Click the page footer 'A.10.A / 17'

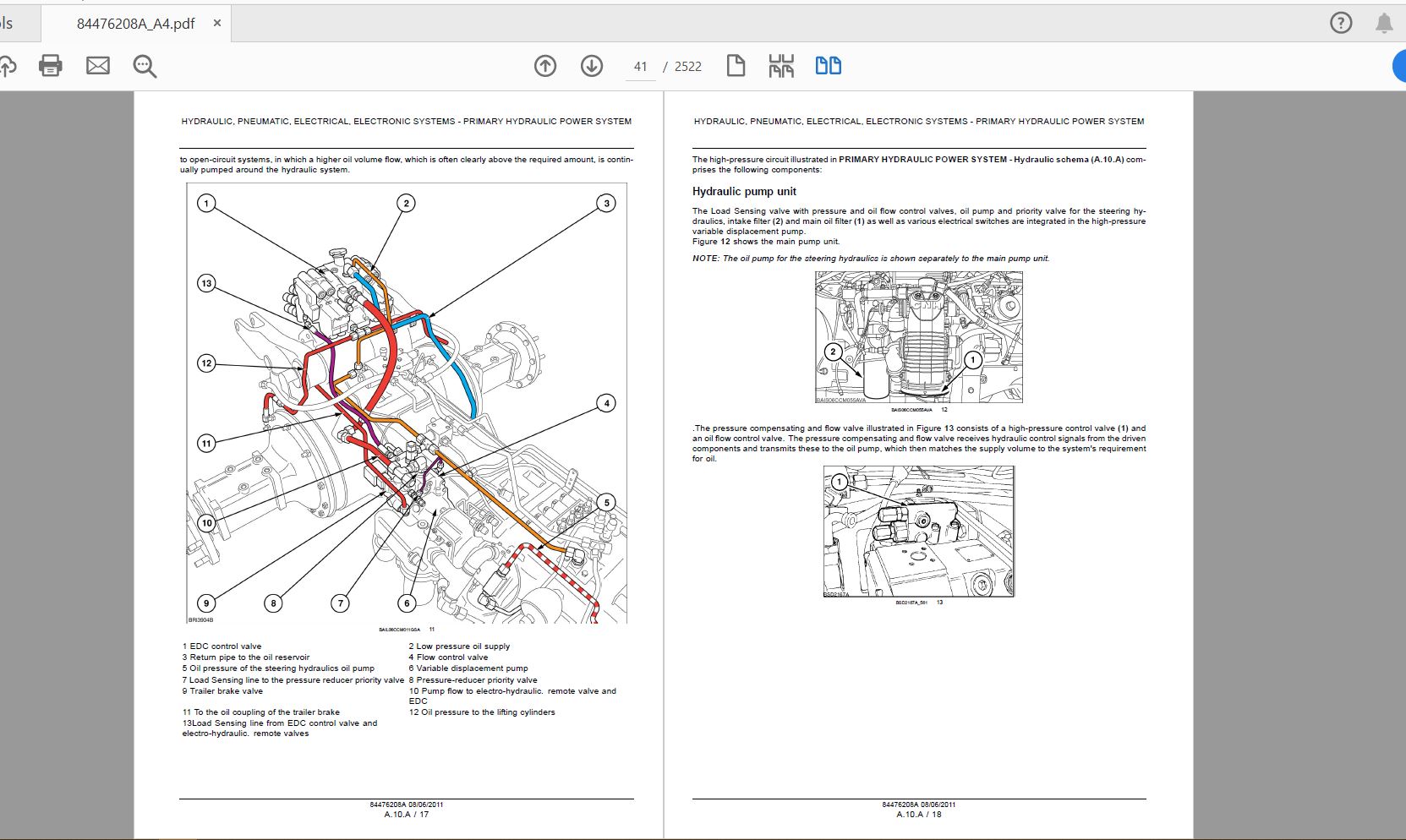[407, 815]
